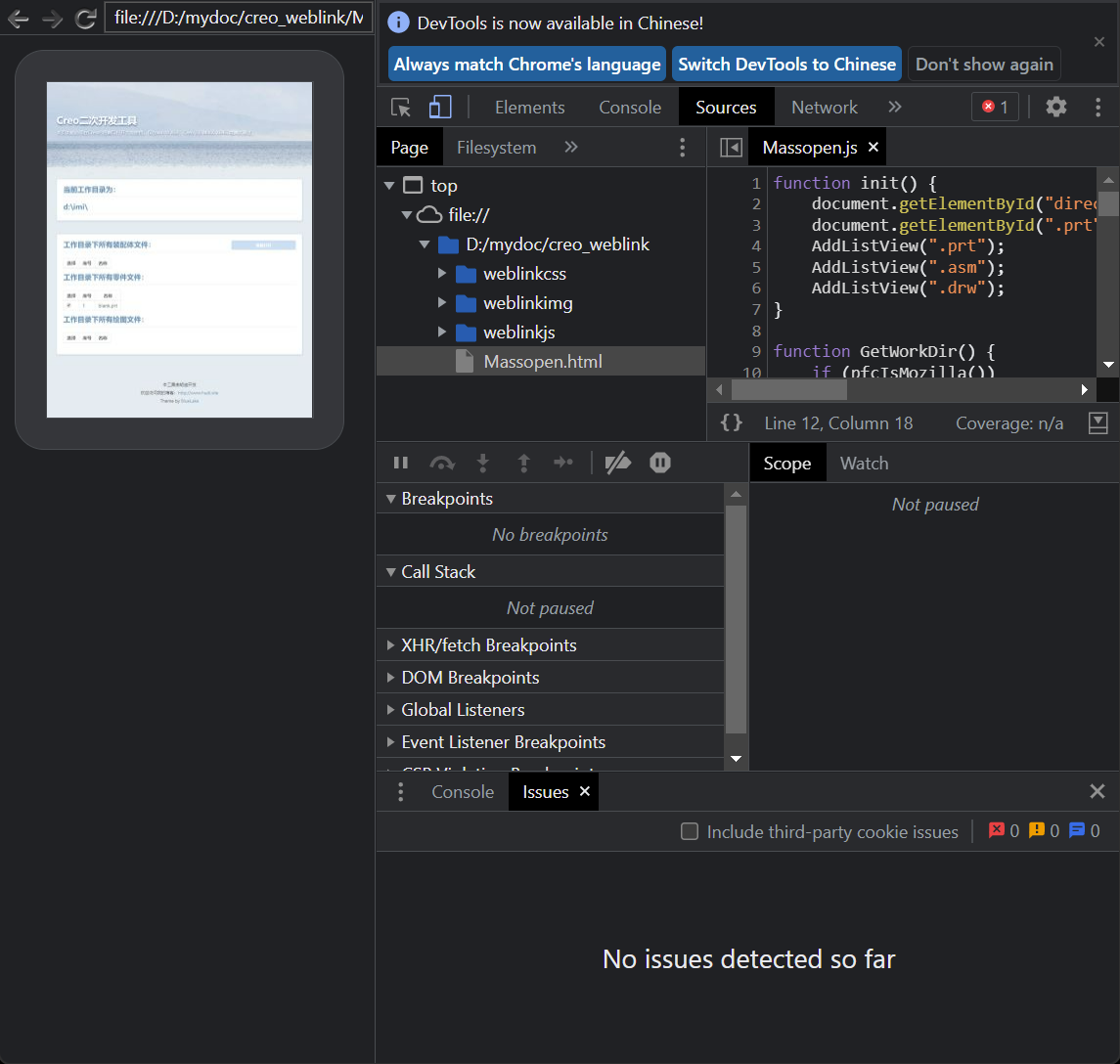Open DevTools settings gear
The height and width of the screenshot is (1064, 1120).
point(1056,108)
